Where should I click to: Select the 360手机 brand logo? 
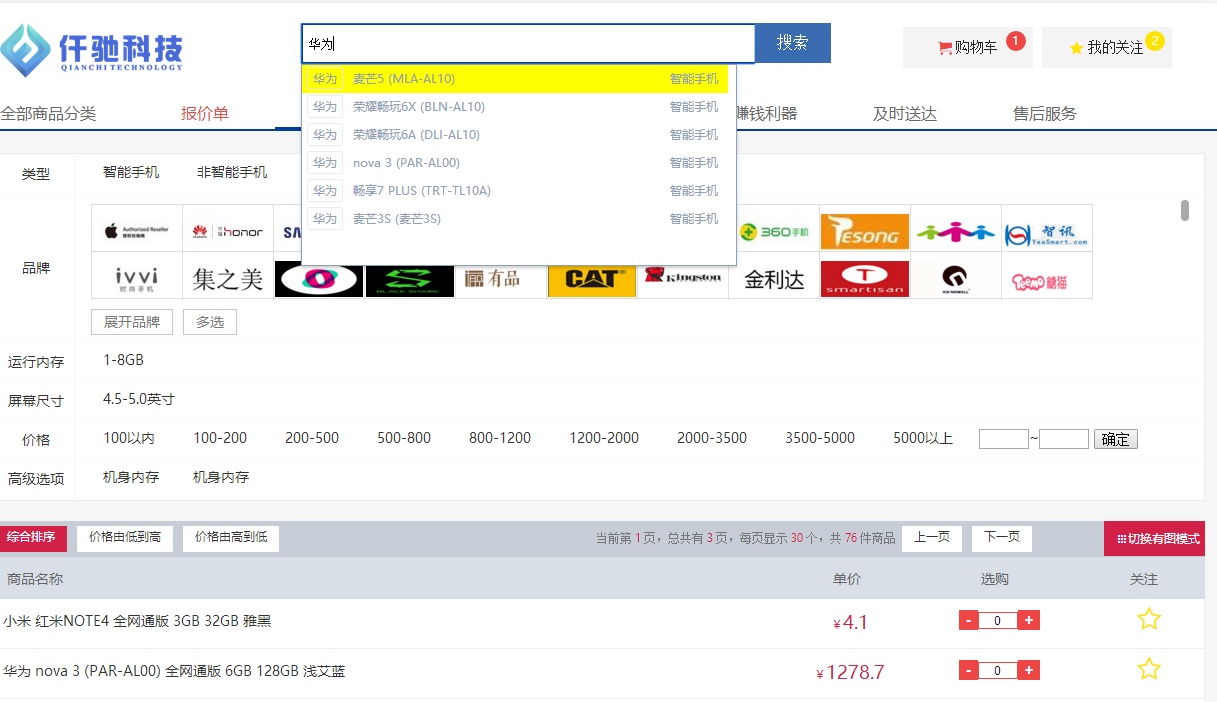(x=774, y=232)
